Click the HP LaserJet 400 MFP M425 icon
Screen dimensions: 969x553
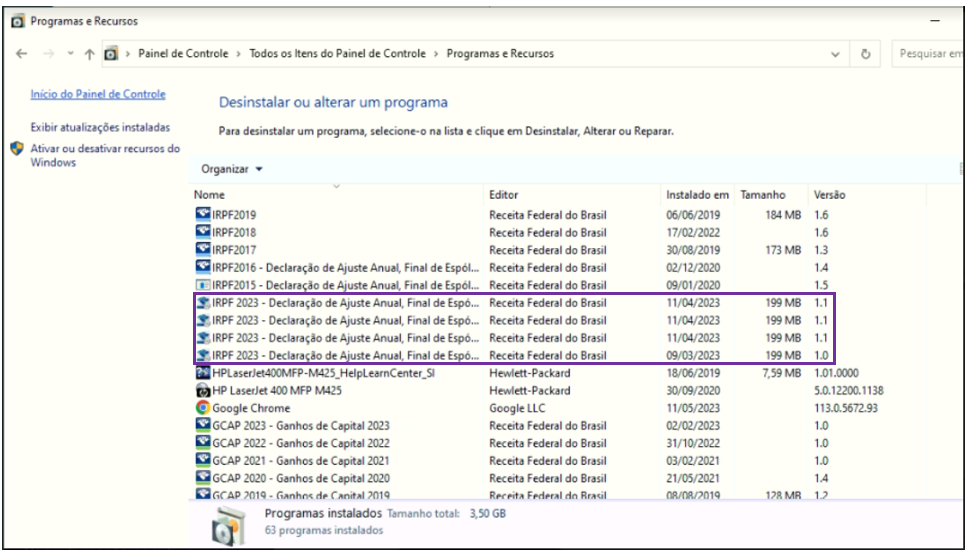[x=203, y=390]
